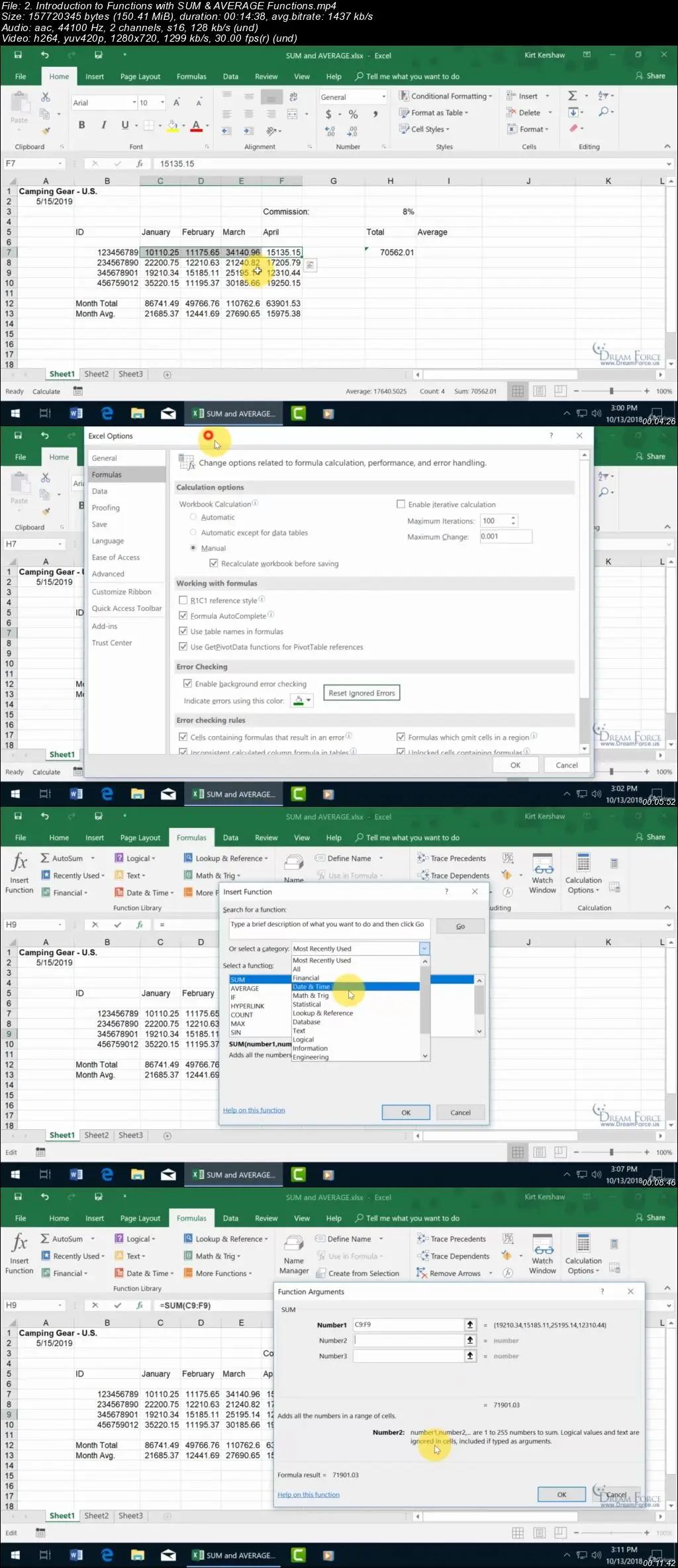The width and height of the screenshot is (678, 1568).
Task: Expand the Conditional Formatting menu
Action: click(445, 96)
